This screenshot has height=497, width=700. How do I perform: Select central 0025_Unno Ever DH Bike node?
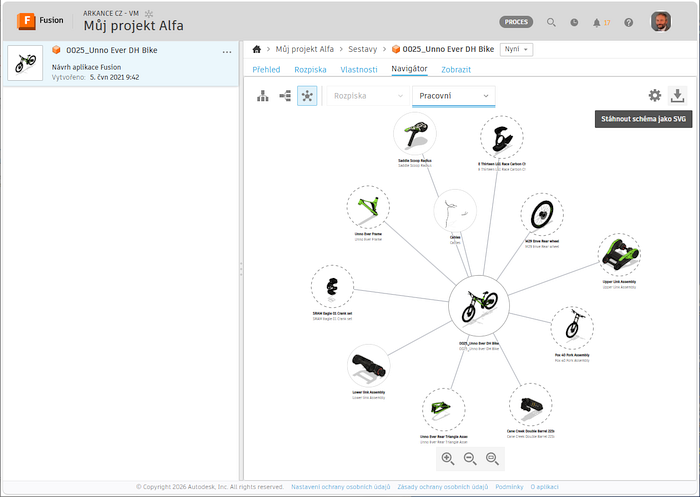[x=479, y=306]
